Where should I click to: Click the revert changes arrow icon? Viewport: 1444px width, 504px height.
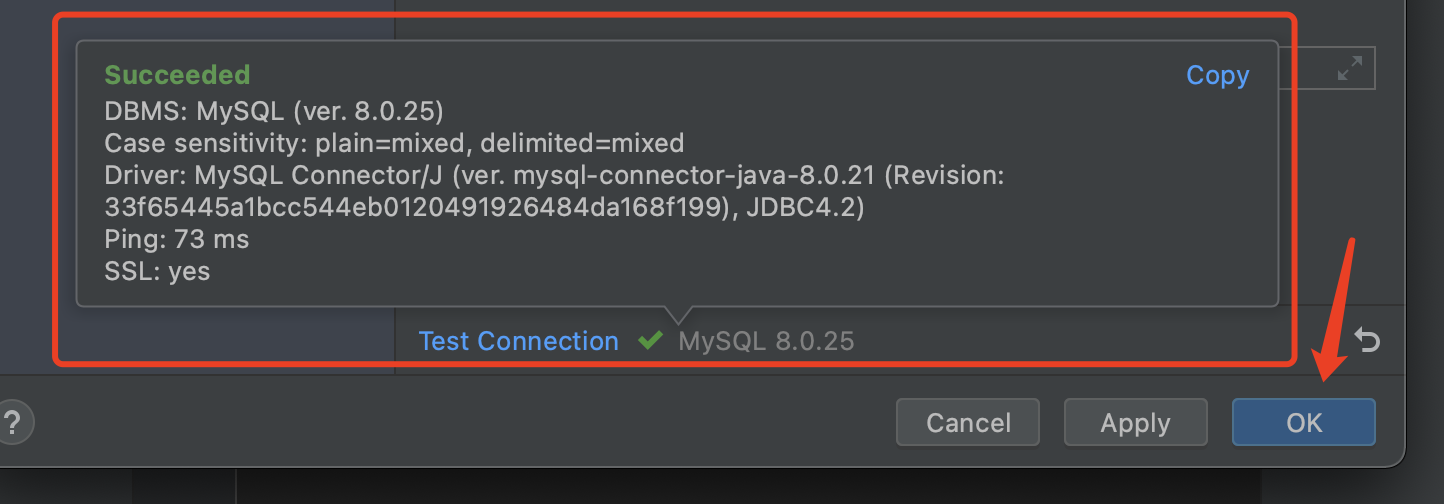[1367, 341]
